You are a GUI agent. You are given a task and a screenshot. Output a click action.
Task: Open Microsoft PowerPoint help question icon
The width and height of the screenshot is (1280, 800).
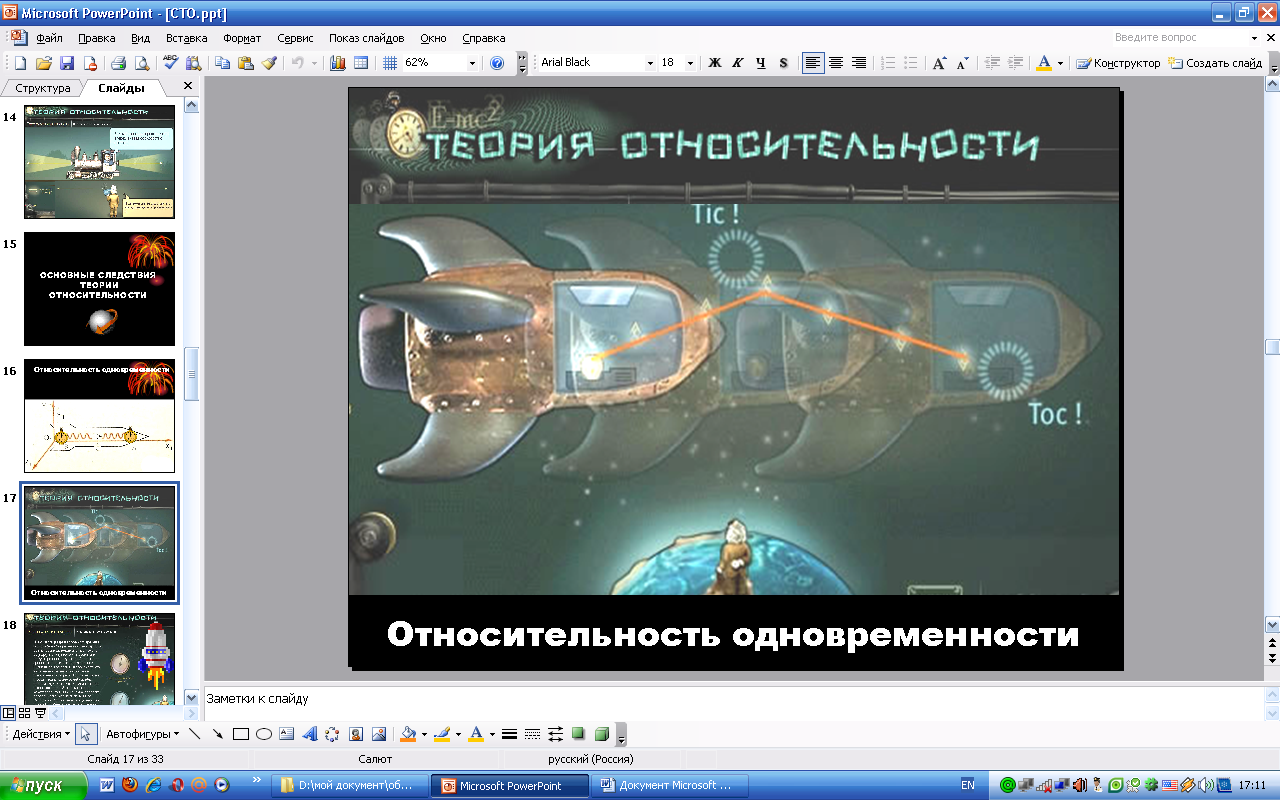[498, 63]
